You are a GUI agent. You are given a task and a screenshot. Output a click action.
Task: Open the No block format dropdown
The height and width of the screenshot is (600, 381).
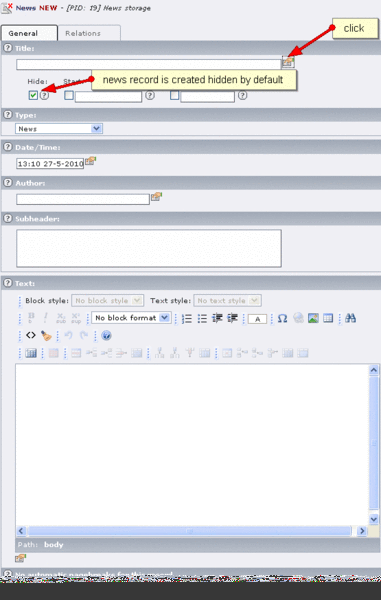(131, 318)
